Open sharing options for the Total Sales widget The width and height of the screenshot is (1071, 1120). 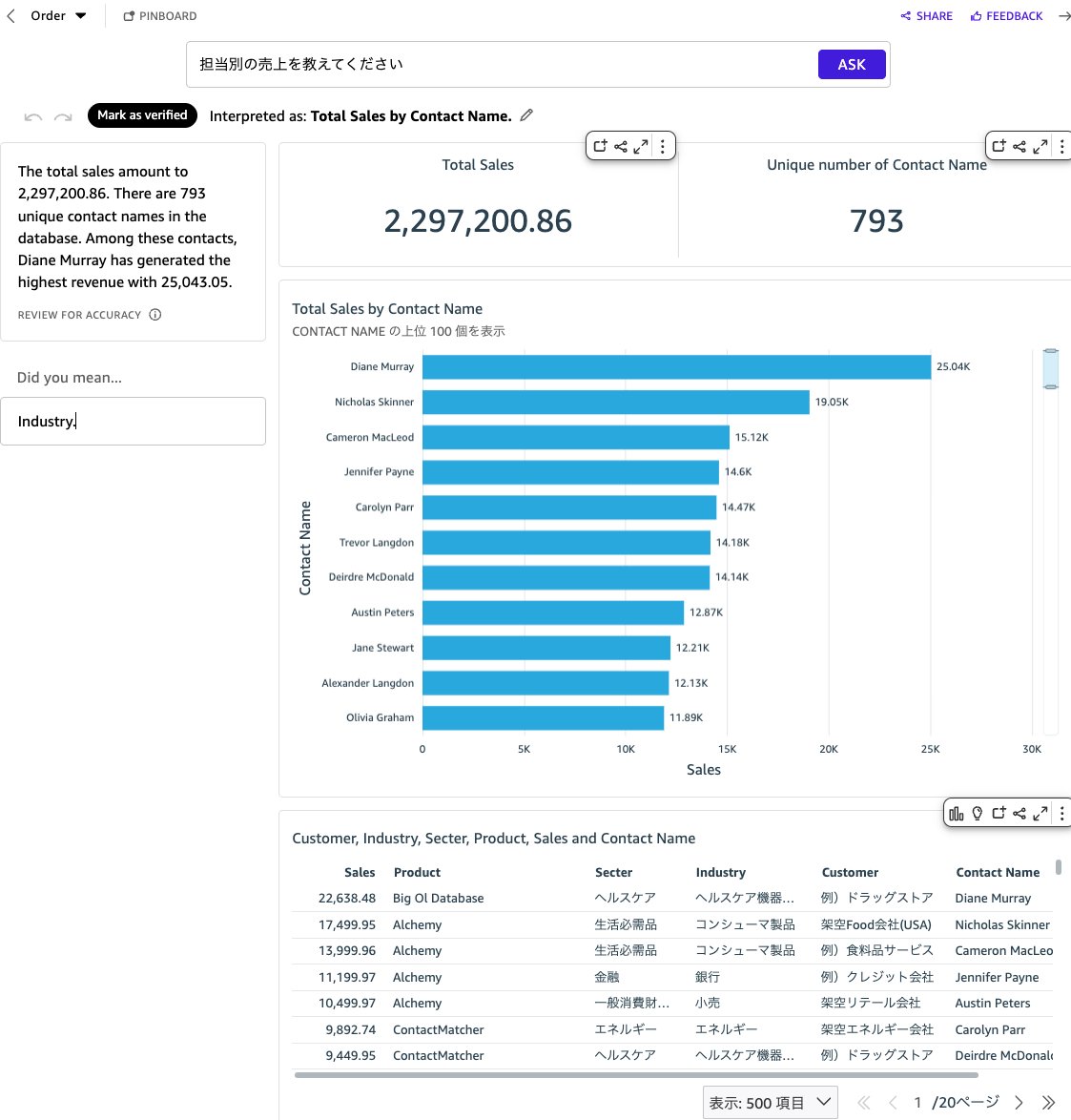[620, 146]
